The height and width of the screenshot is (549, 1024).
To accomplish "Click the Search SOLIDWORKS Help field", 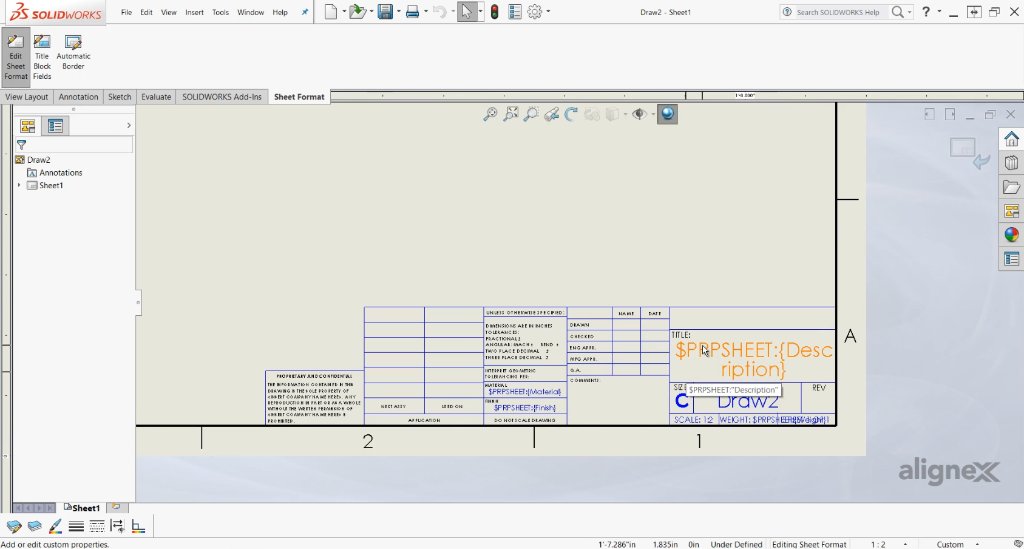I will tap(836, 12).
